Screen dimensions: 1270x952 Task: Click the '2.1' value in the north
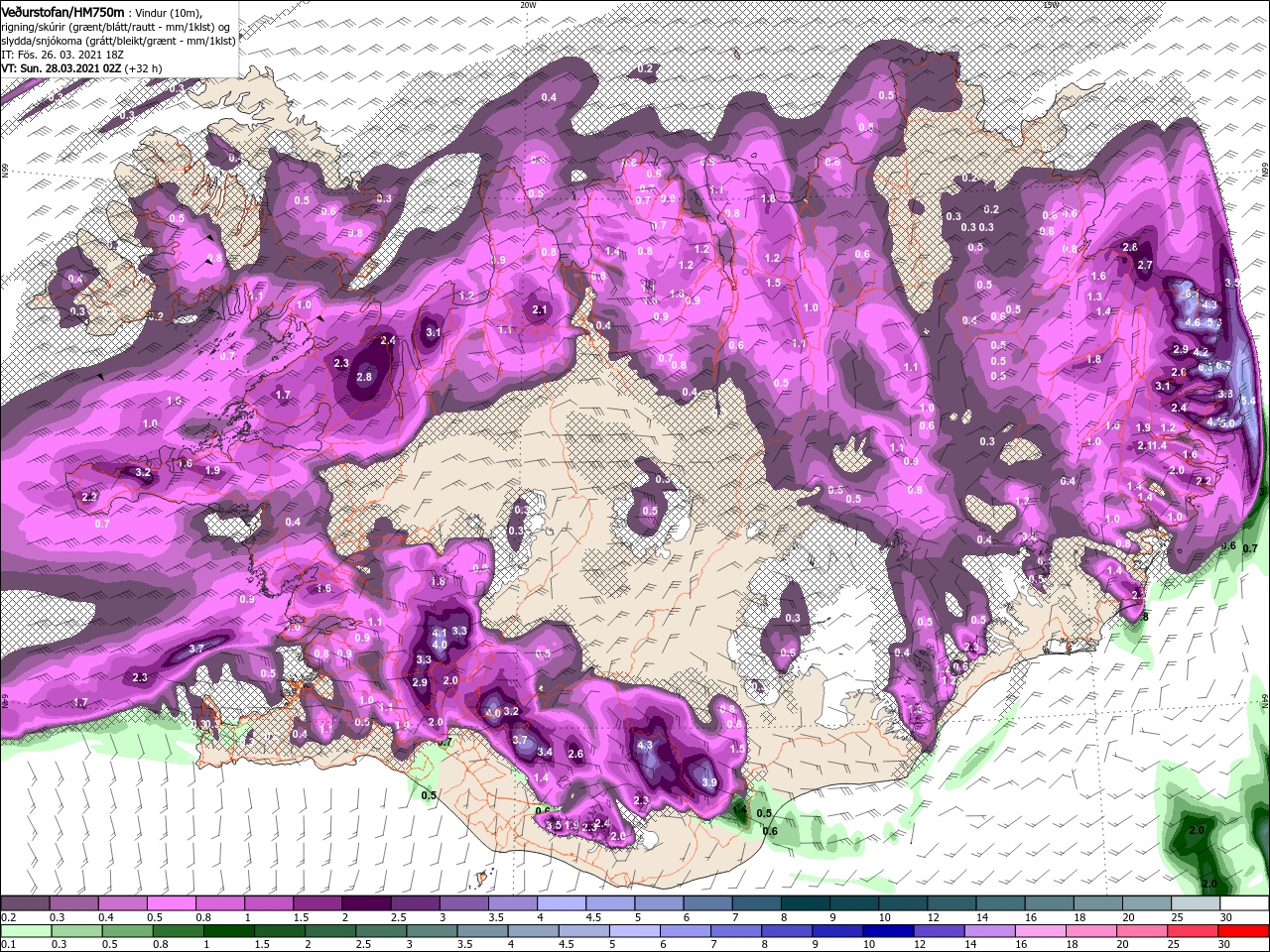tap(540, 309)
